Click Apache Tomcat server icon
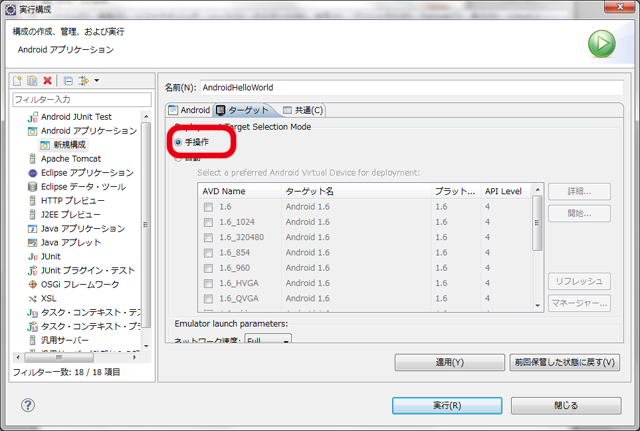640x431 pixels. pos(32,159)
